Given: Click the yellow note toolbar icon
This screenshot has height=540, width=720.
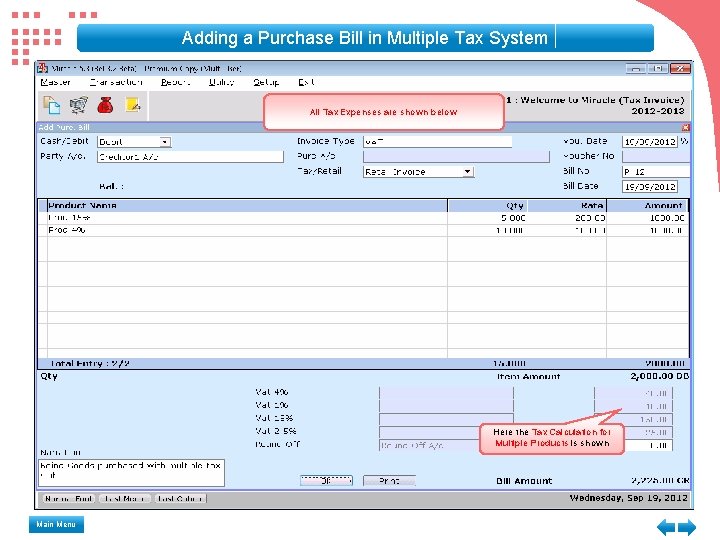Looking at the screenshot, I should click(133, 105).
